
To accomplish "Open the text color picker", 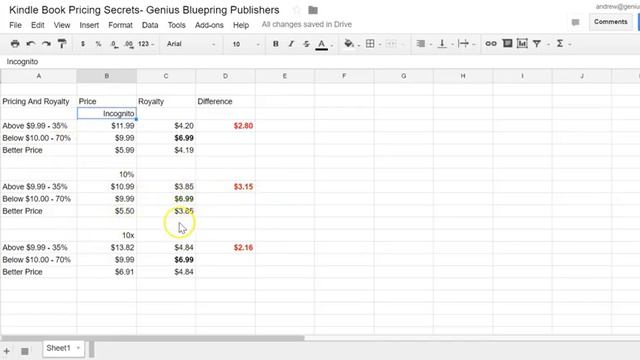I will pos(322,44).
